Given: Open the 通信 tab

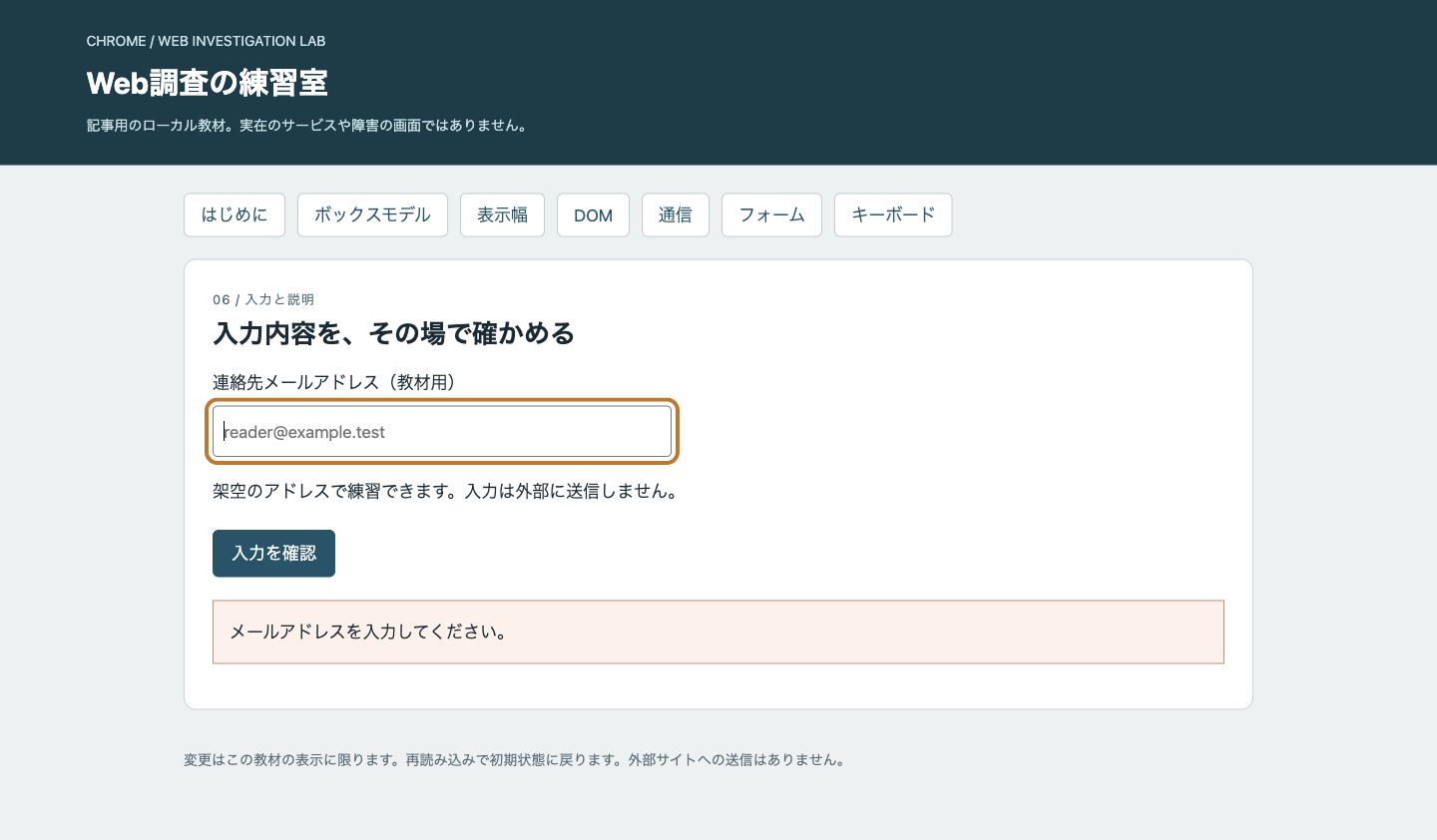Looking at the screenshot, I should pos(676,214).
